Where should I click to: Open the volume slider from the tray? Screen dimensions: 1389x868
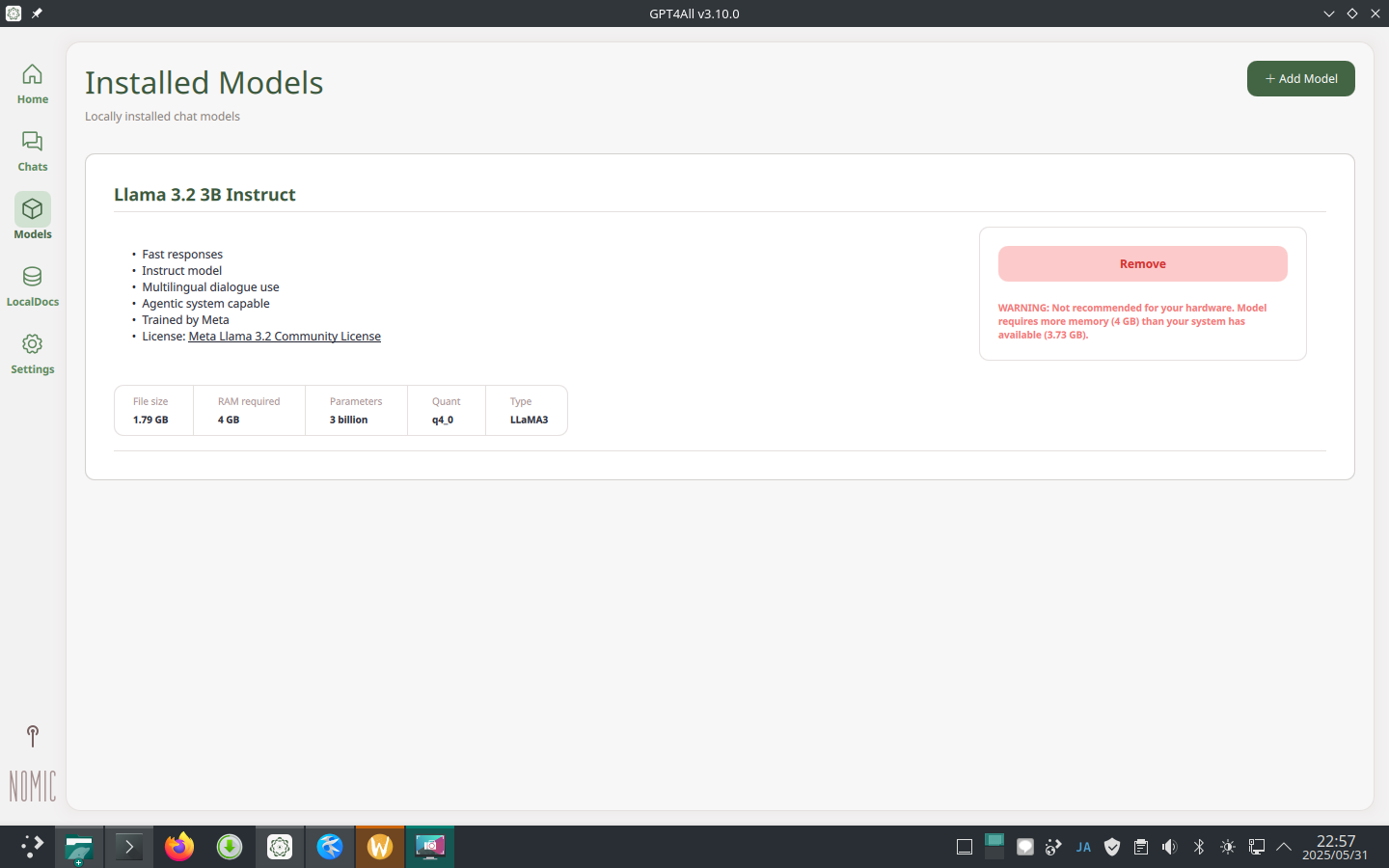click(x=1169, y=847)
